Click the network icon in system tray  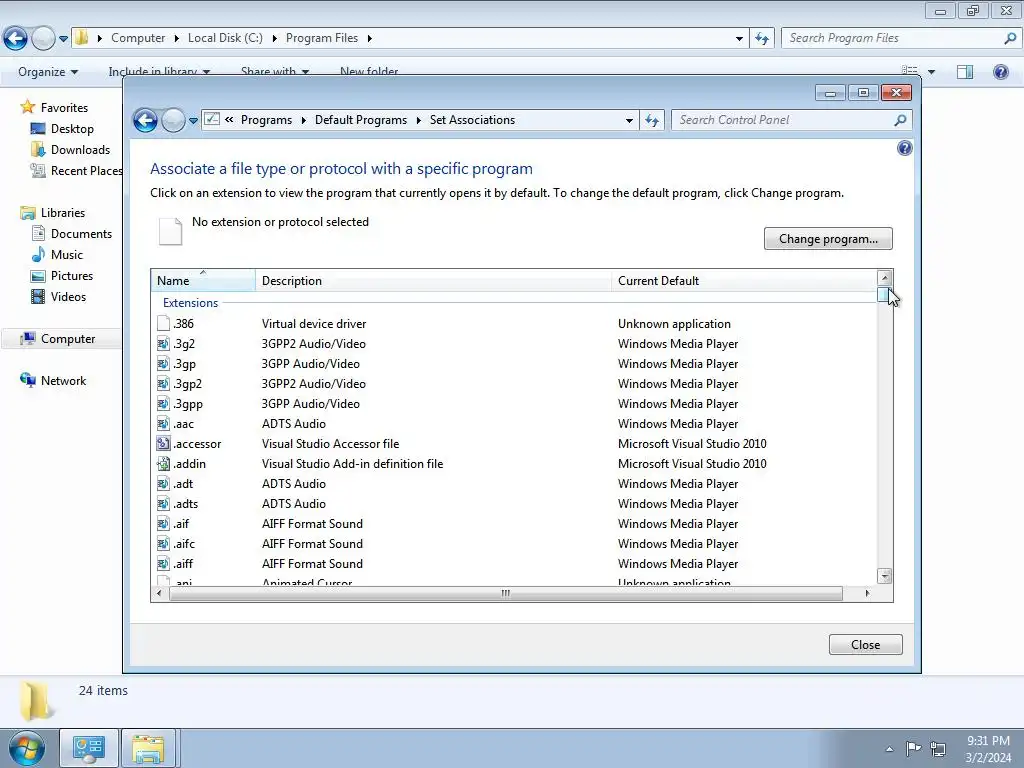pos(938,748)
